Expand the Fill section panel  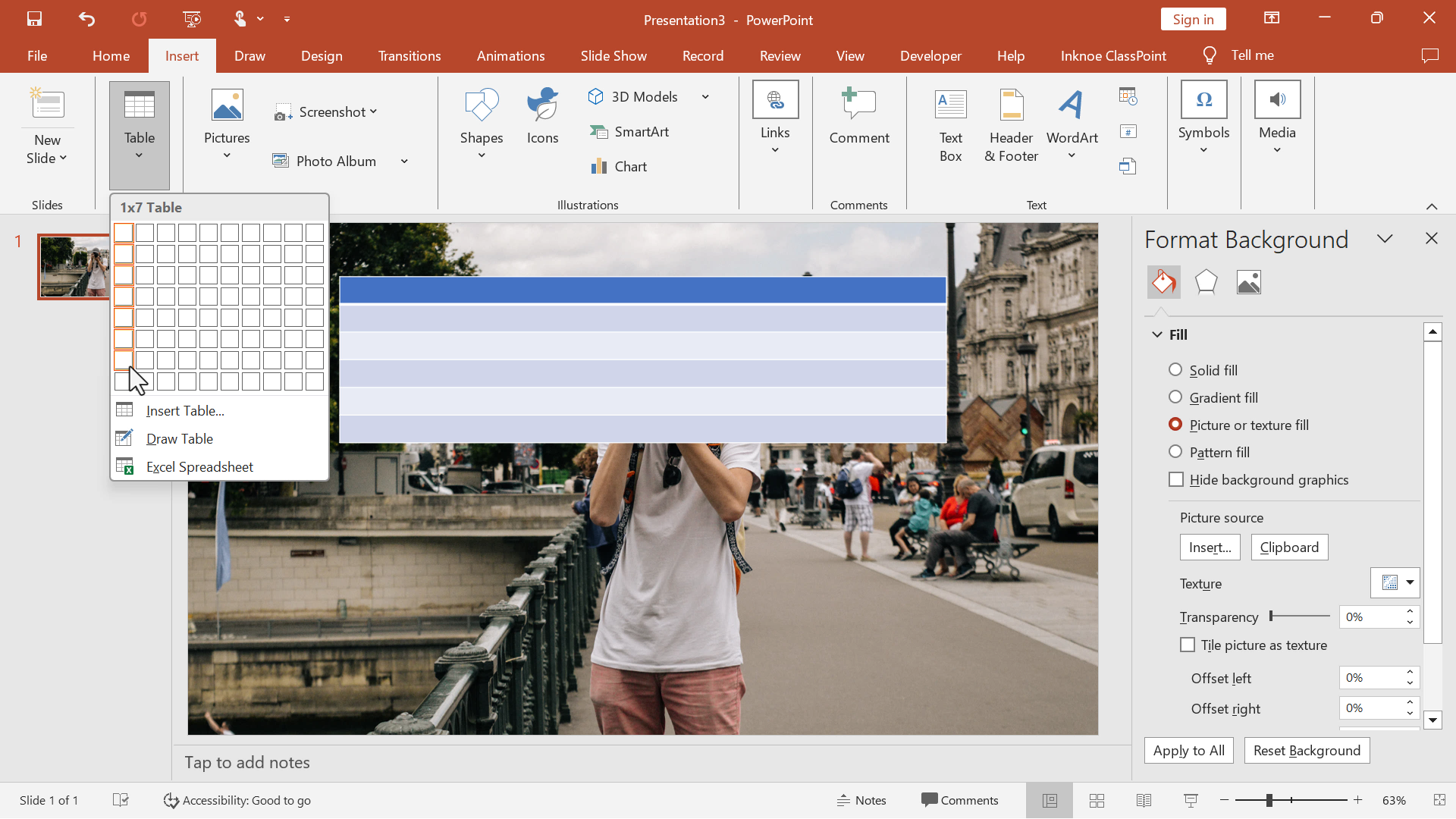coord(1157,333)
